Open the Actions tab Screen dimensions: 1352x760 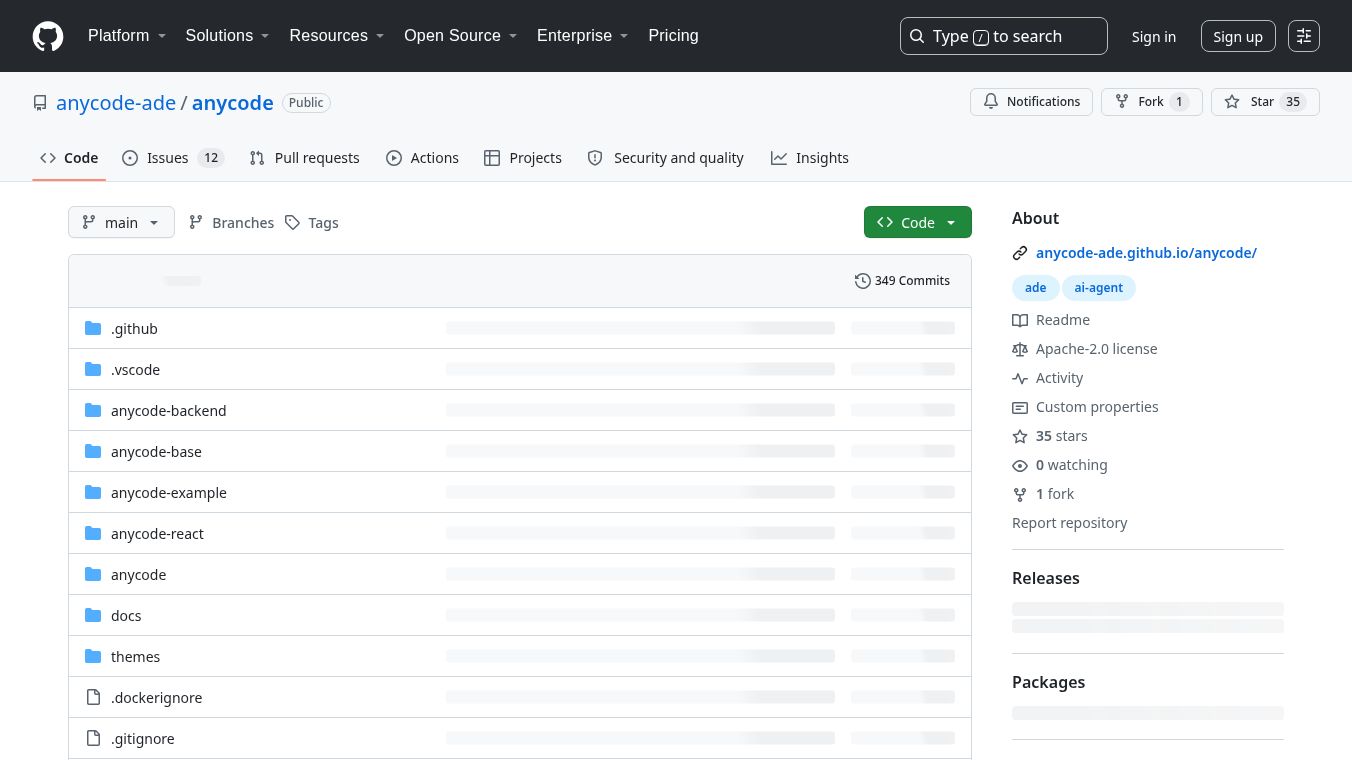(x=422, y=158)
